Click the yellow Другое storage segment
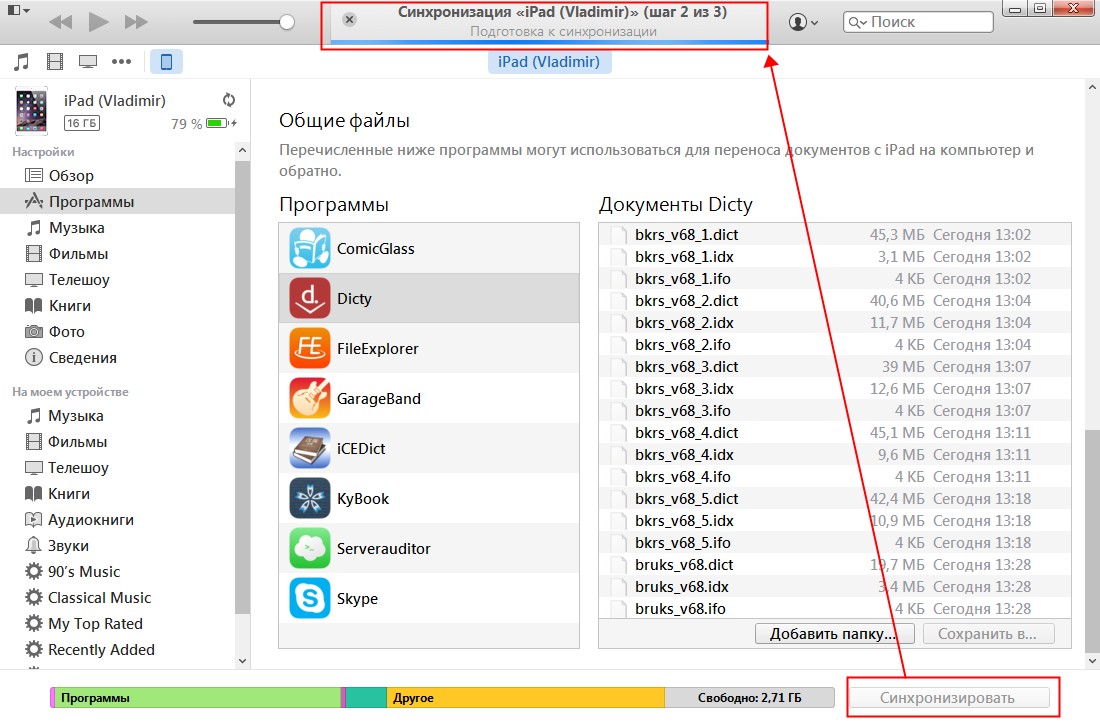 click(x=525, y=698)
